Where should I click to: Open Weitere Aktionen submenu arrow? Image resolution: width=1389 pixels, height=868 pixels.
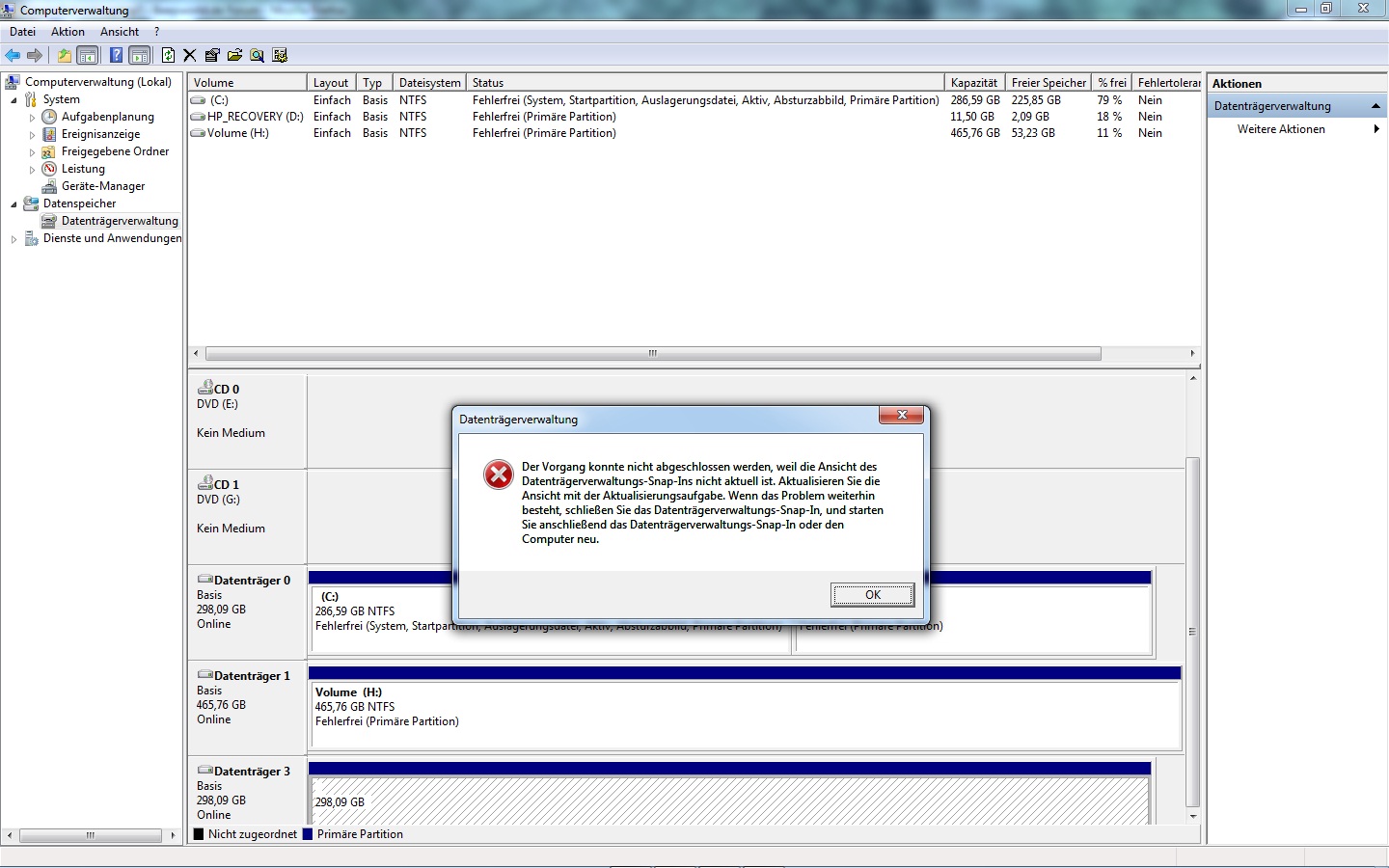[1376, 129]
